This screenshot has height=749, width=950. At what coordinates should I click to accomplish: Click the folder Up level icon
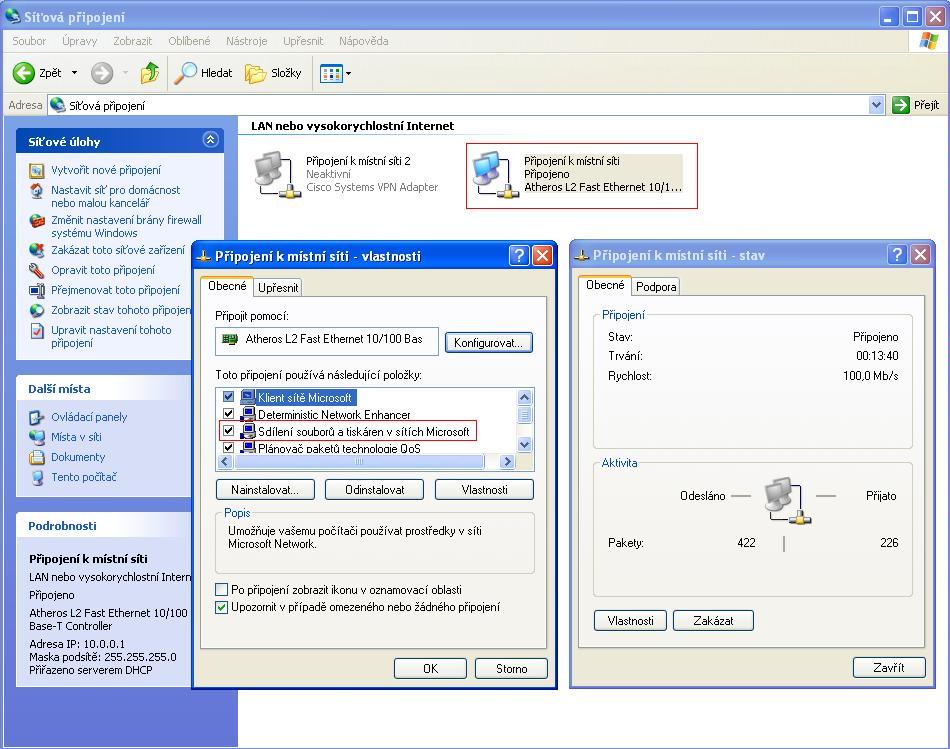150,73
